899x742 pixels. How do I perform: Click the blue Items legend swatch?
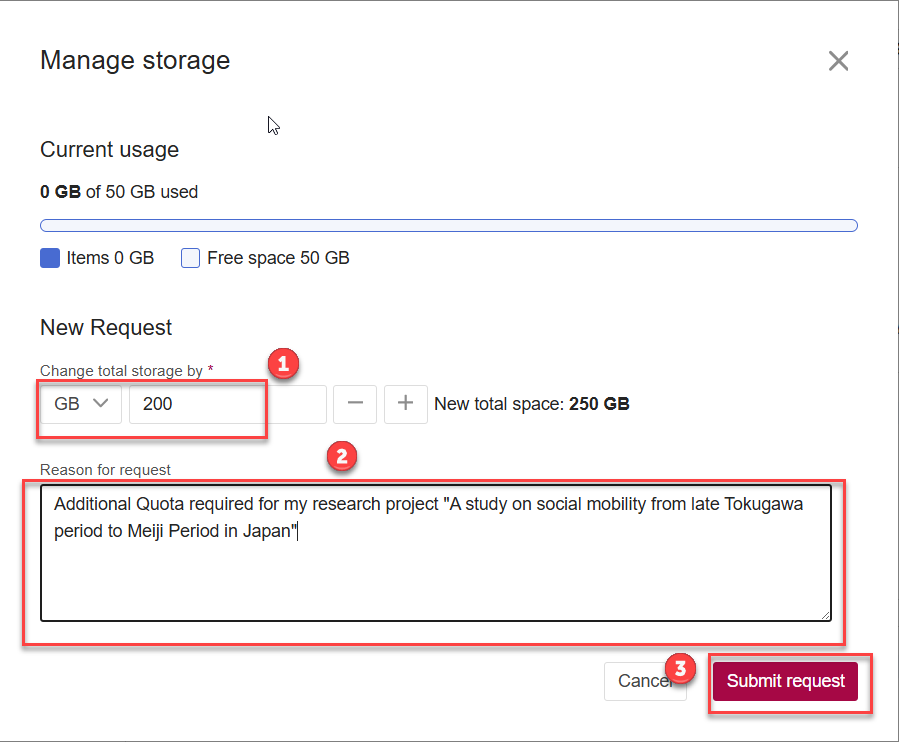(x=50, y=258)
